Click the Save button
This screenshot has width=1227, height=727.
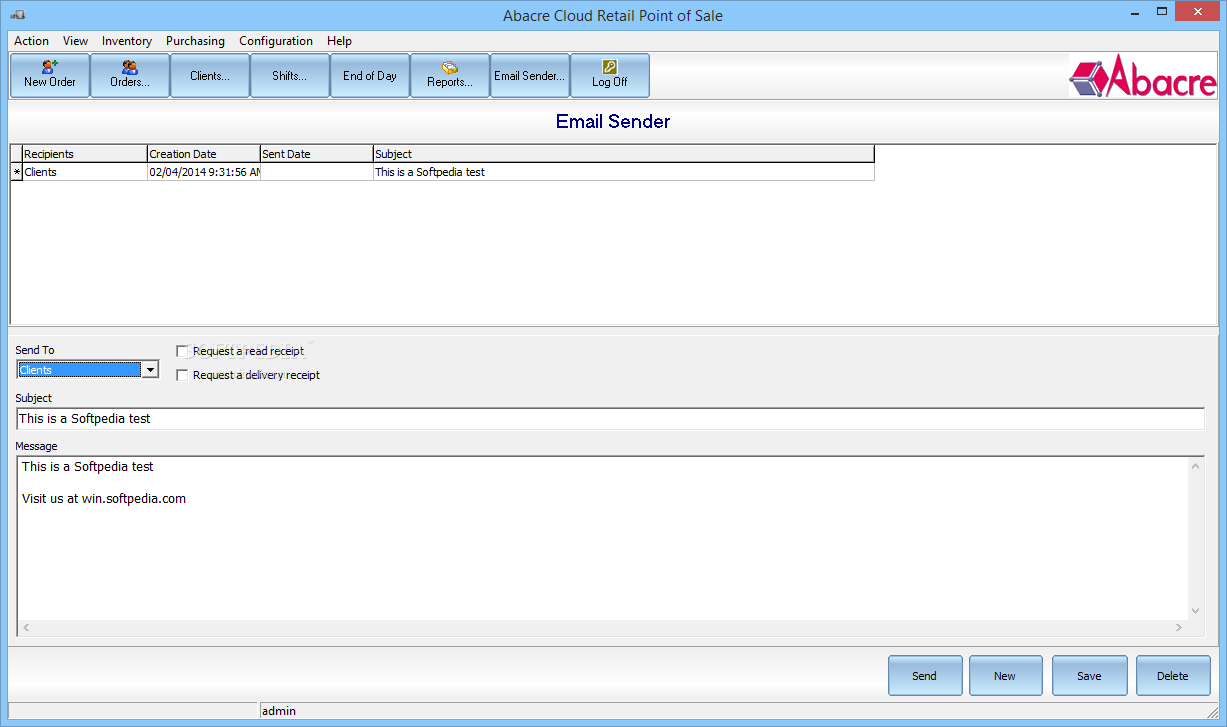coord(1089,676)
